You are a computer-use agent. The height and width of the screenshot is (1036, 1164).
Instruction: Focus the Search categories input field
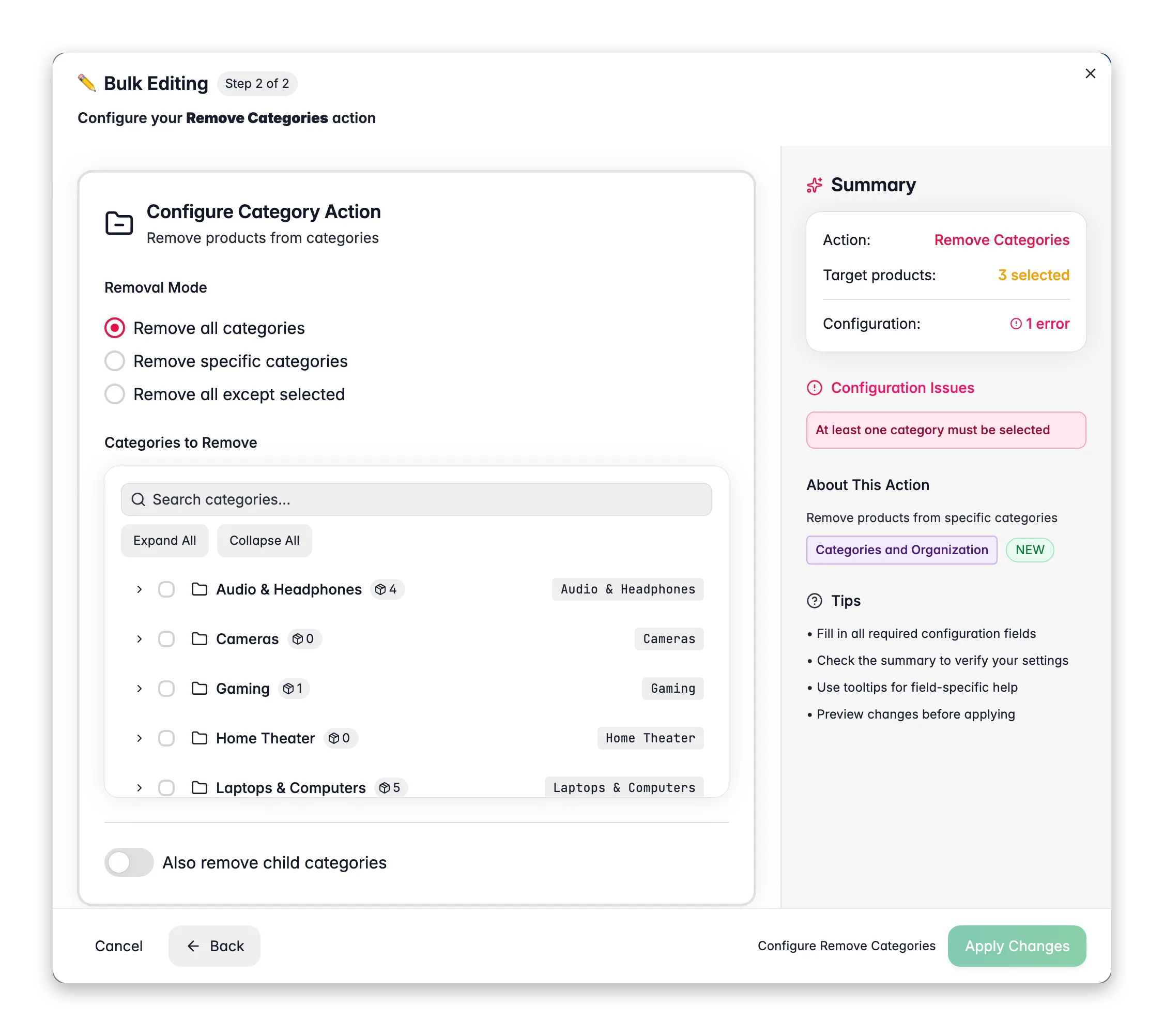click(416, 499)
